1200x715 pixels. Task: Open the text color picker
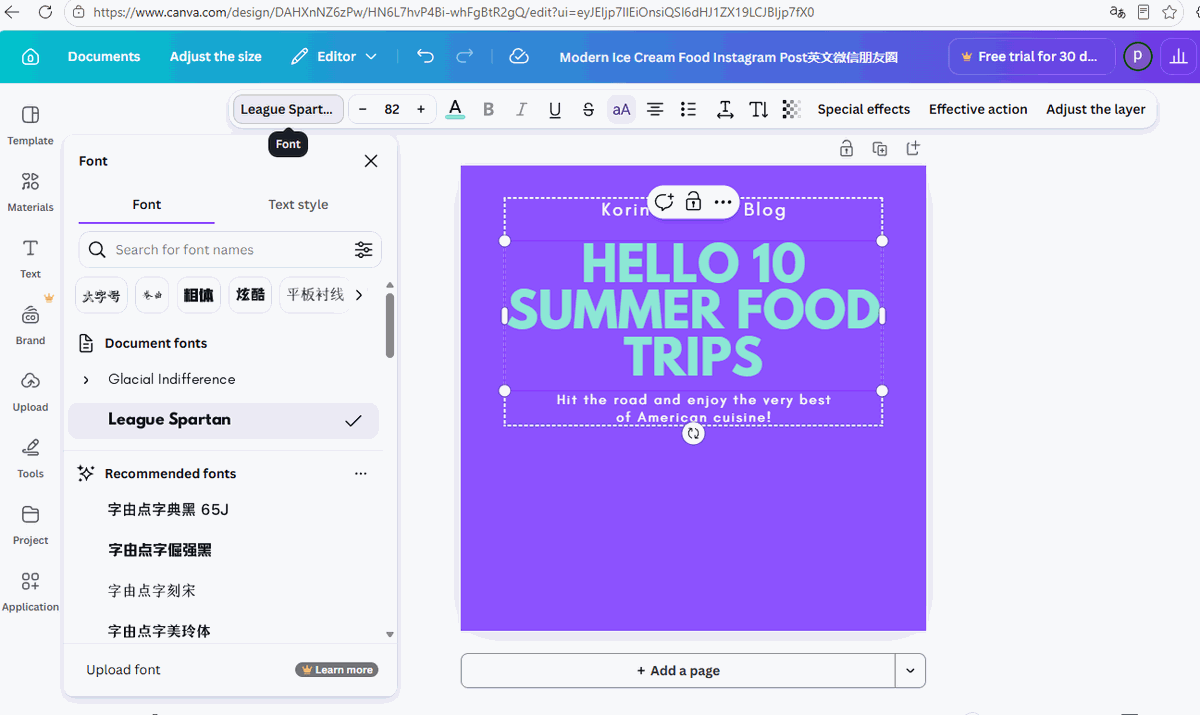(455, 109)
